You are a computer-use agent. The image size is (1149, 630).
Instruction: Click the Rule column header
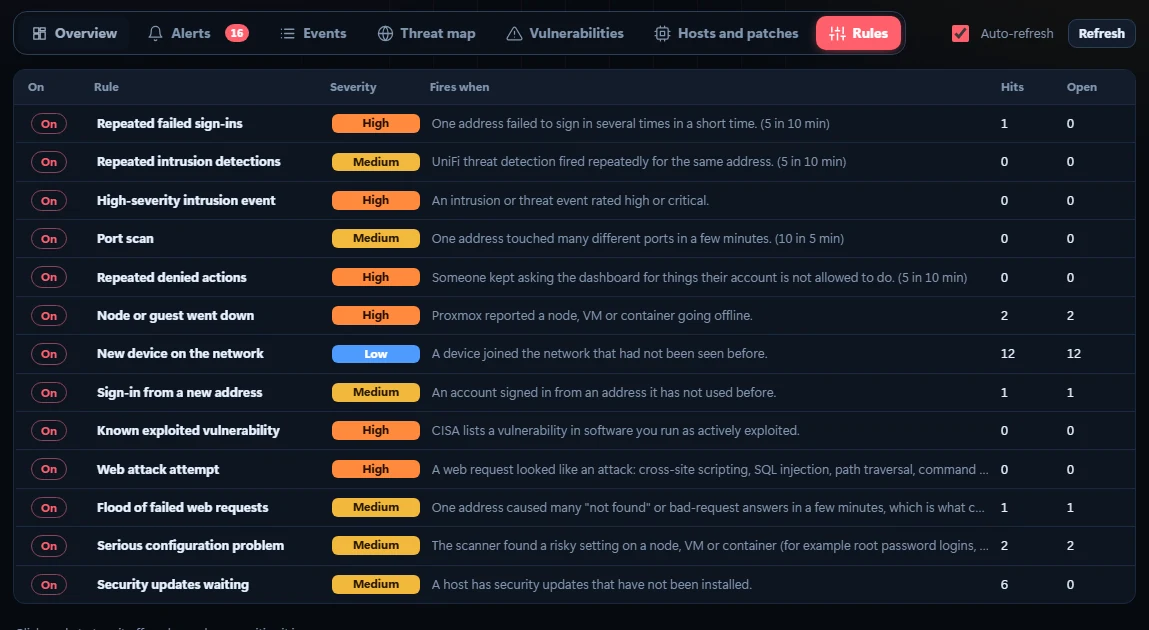(106, 87)
